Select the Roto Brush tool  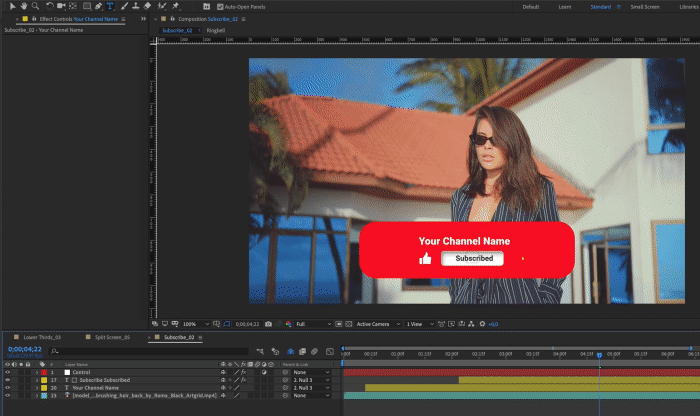162,6
